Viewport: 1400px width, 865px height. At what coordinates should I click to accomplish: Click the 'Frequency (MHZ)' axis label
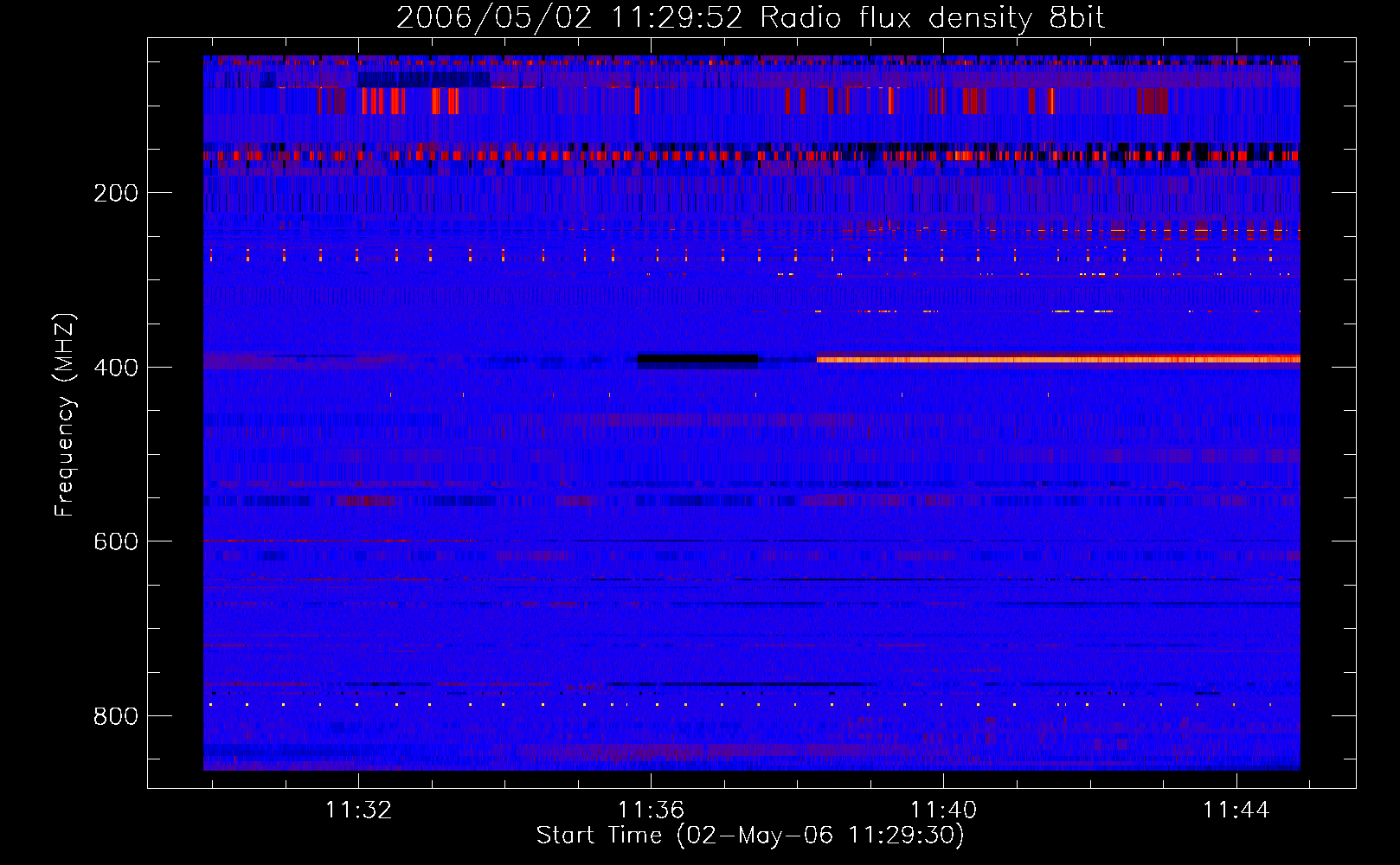tap(65, 415)
